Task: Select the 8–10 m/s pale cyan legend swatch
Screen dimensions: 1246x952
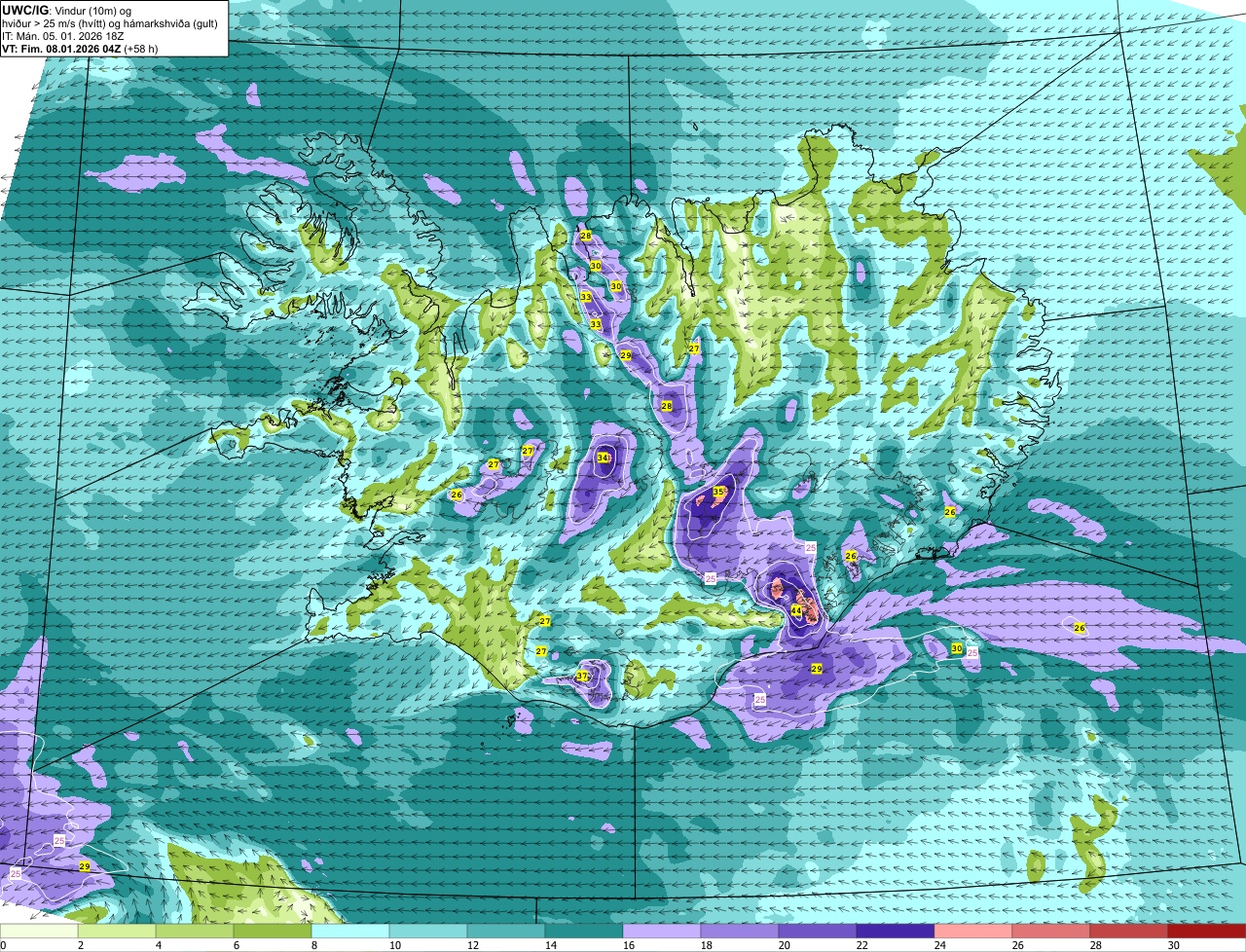Action: (x=350, y=932)
